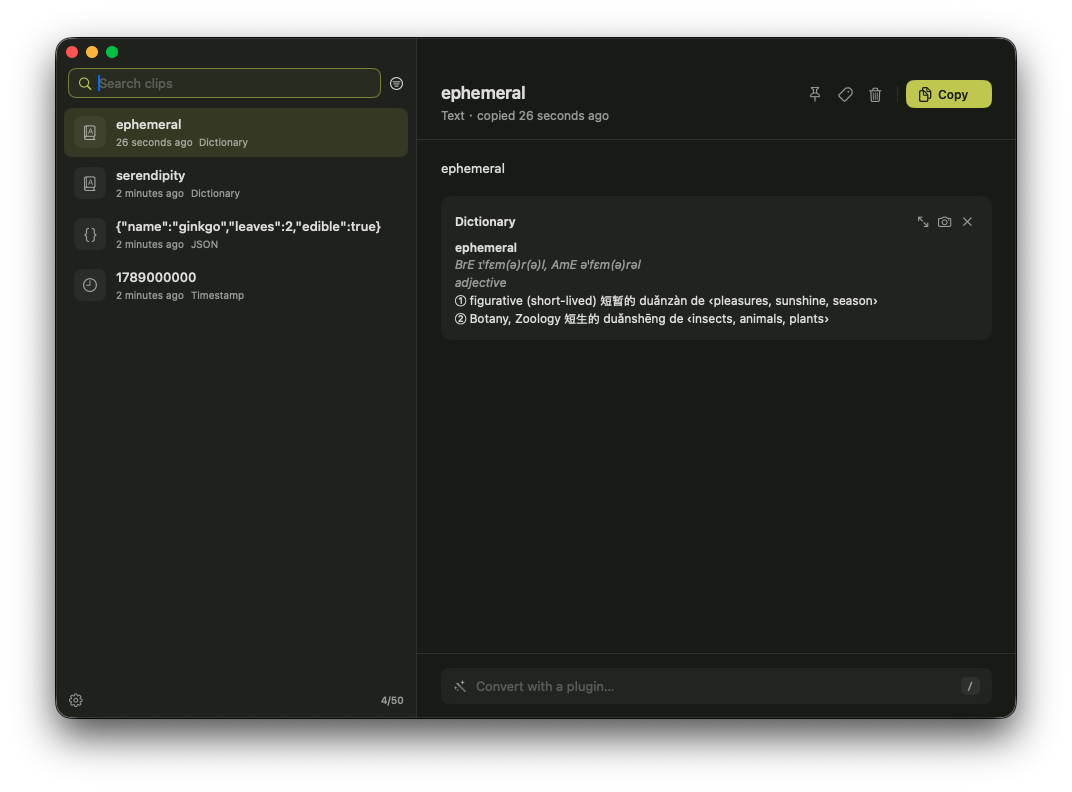
Task: Click the clock icon for timestamp clip
Action: click(x=90, y=285)
